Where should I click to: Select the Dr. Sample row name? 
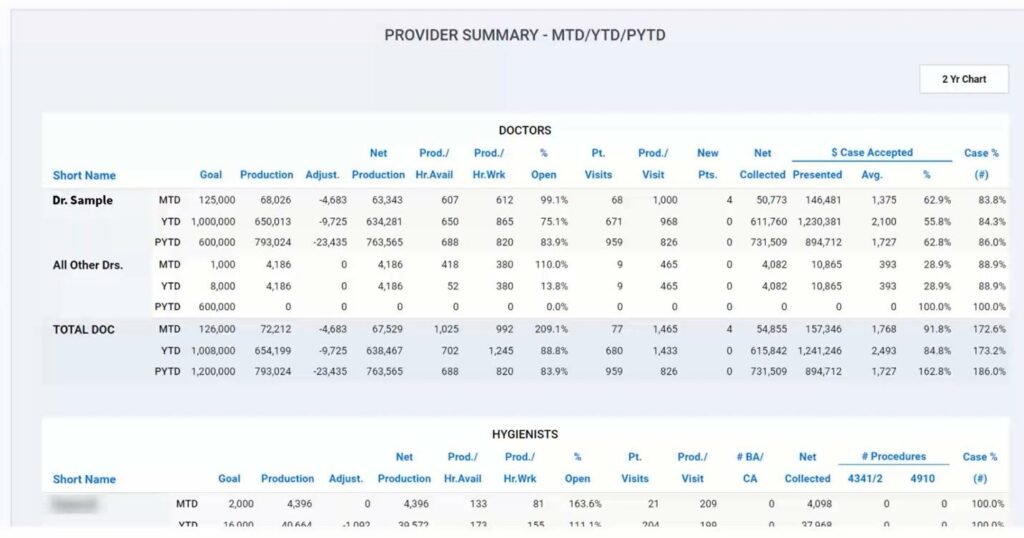(x=82, y=200)
